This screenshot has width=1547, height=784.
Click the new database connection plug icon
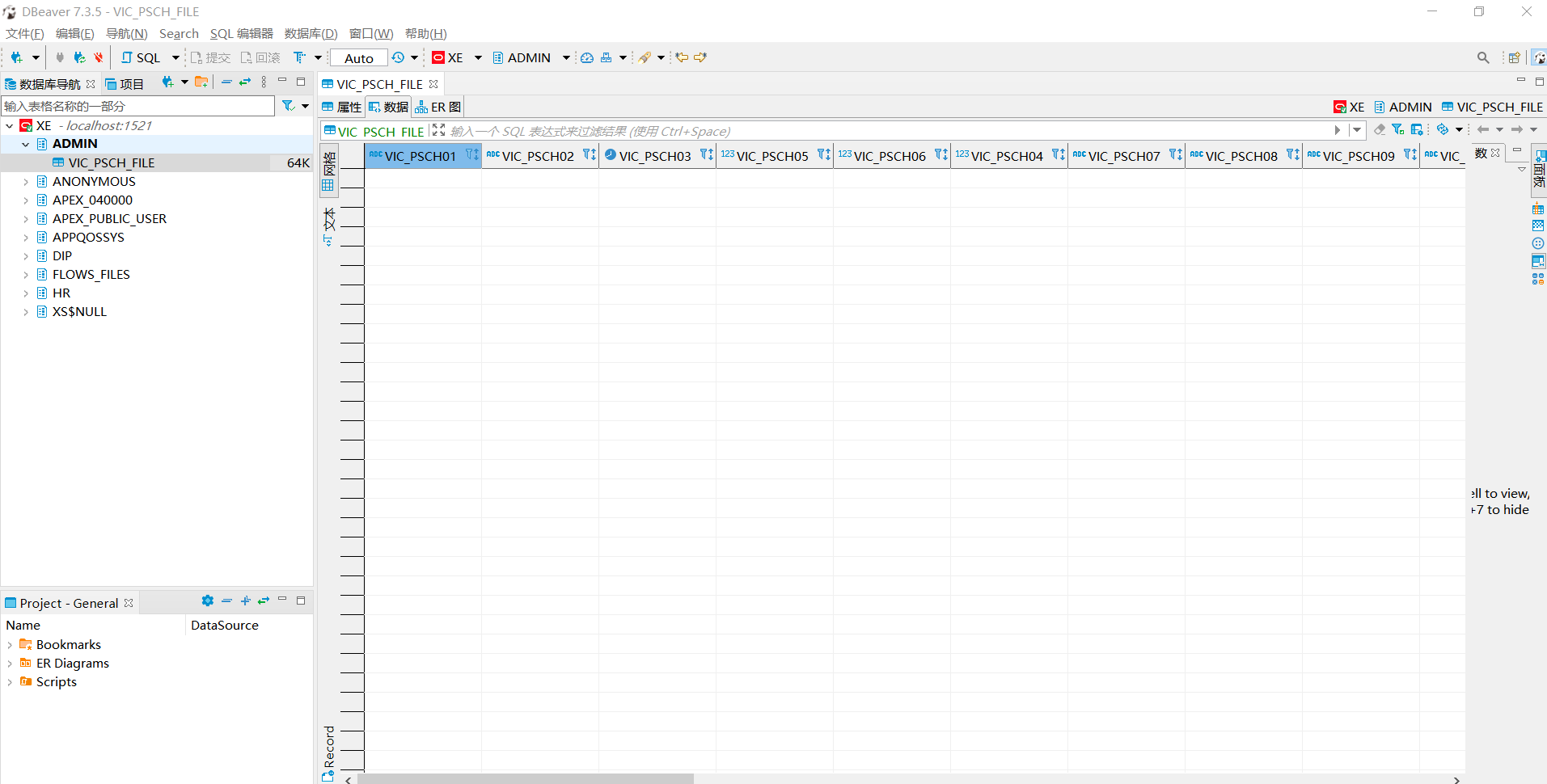16,57
